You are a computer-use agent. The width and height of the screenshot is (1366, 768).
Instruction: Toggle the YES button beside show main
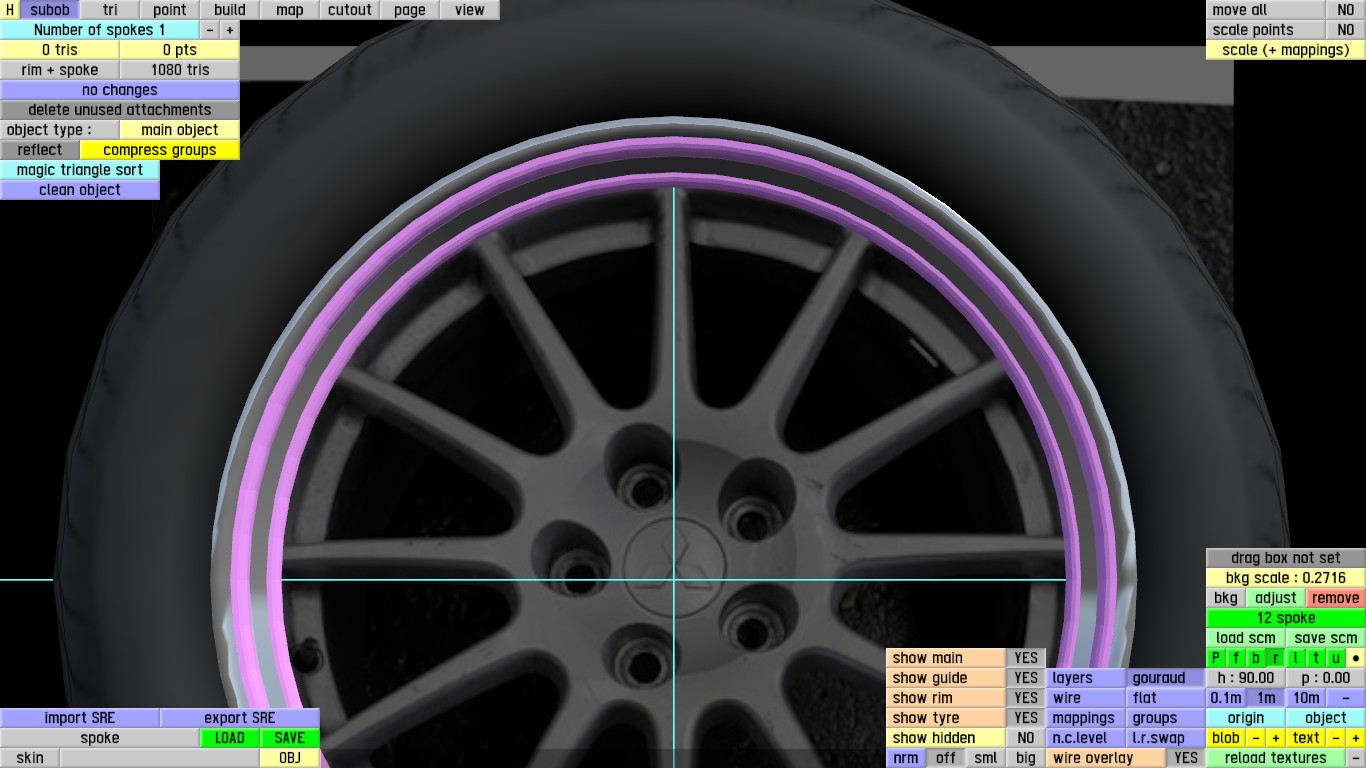[x=1026, y=658]
